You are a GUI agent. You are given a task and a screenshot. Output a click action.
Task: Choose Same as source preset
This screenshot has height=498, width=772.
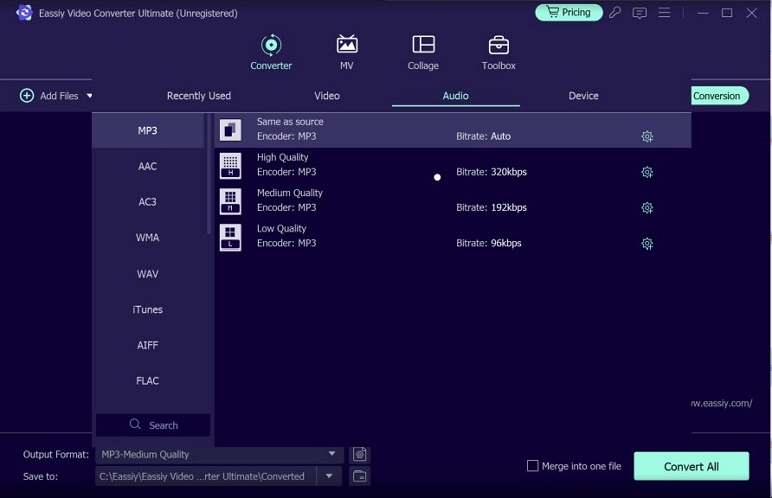(x=452, y=130)
